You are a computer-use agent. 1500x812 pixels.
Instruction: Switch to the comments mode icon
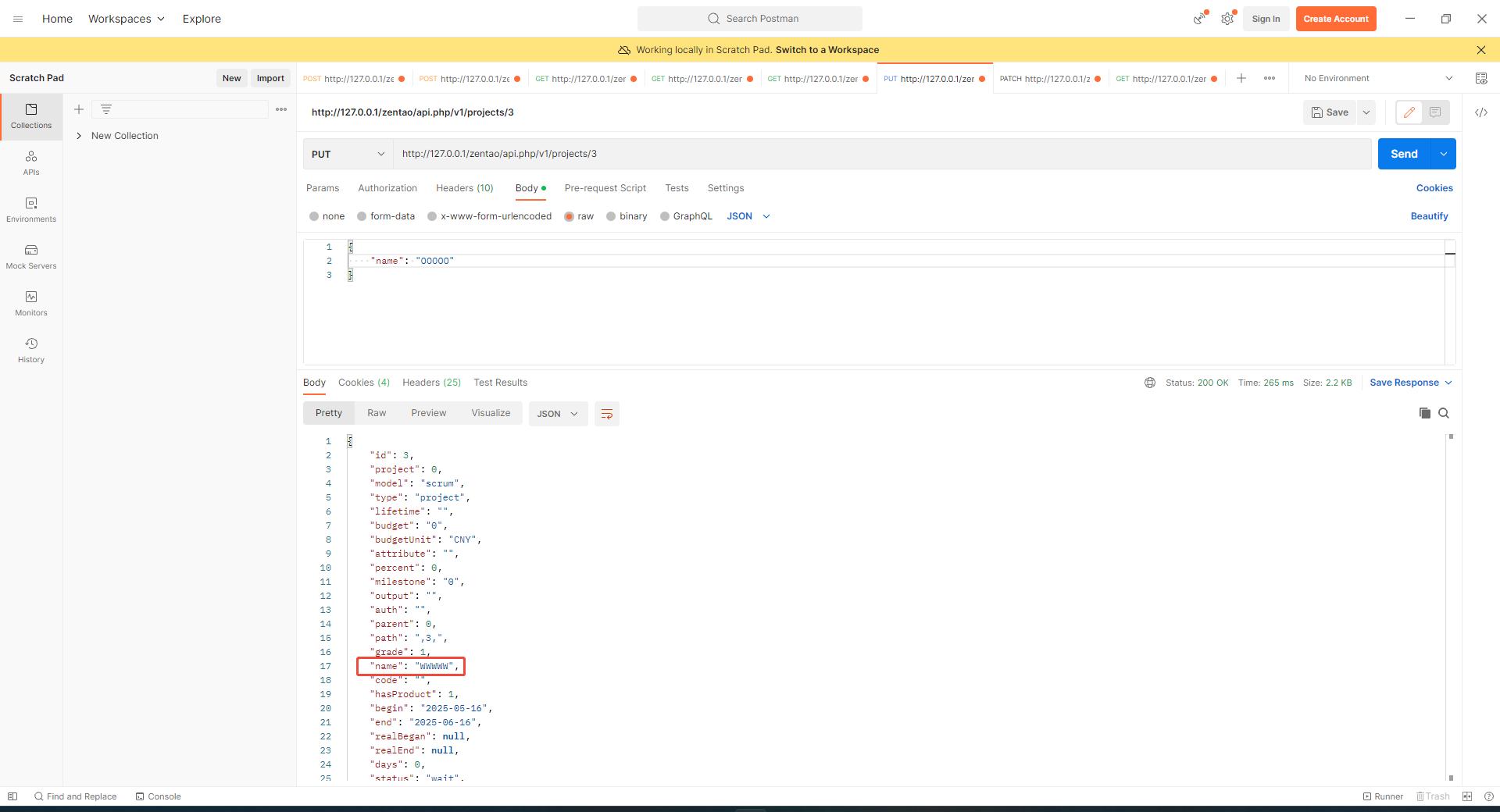click(x=1435, y=112)
